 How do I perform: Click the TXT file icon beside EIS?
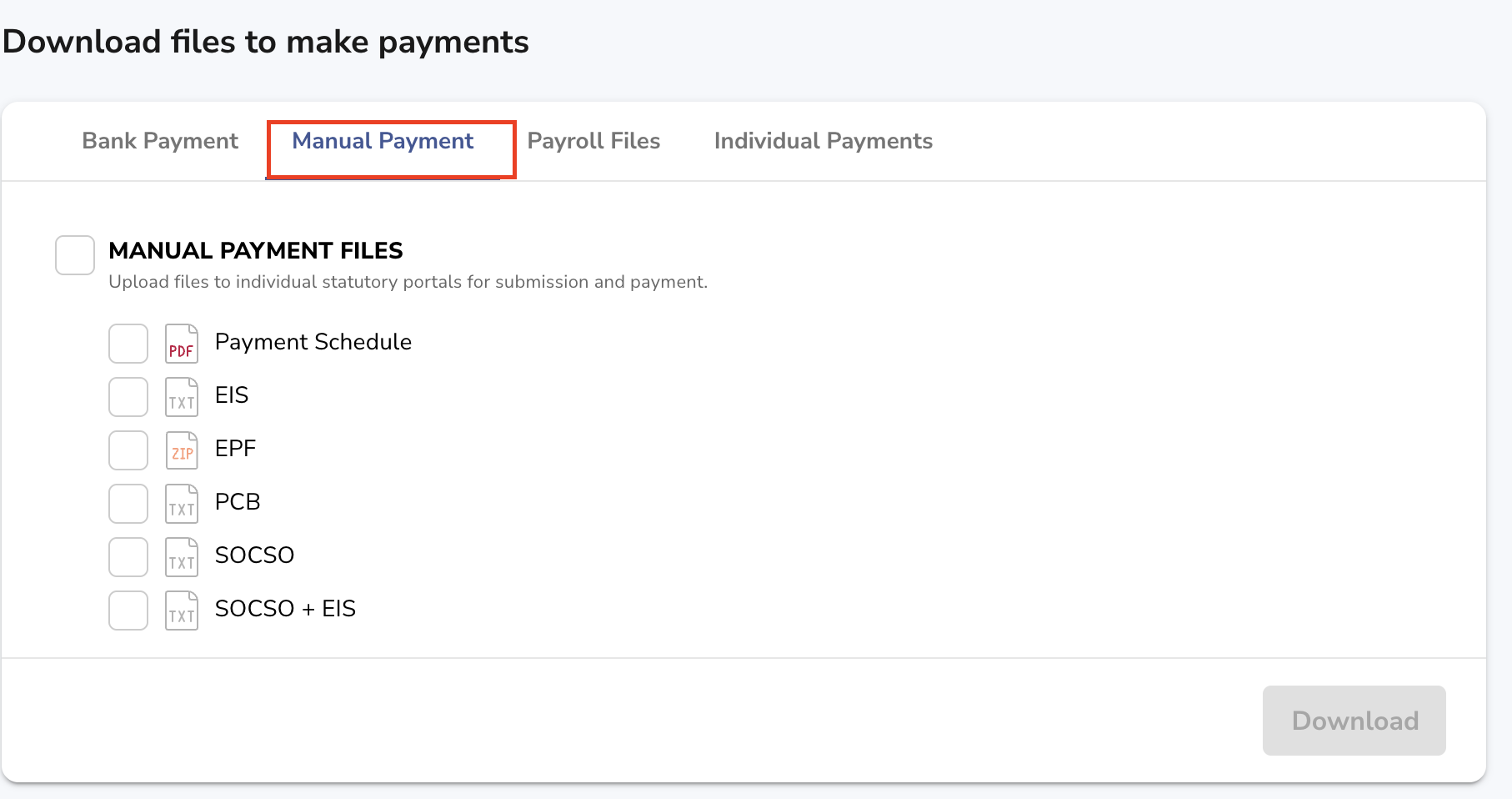pyautogui.click(x=181, y=397)
